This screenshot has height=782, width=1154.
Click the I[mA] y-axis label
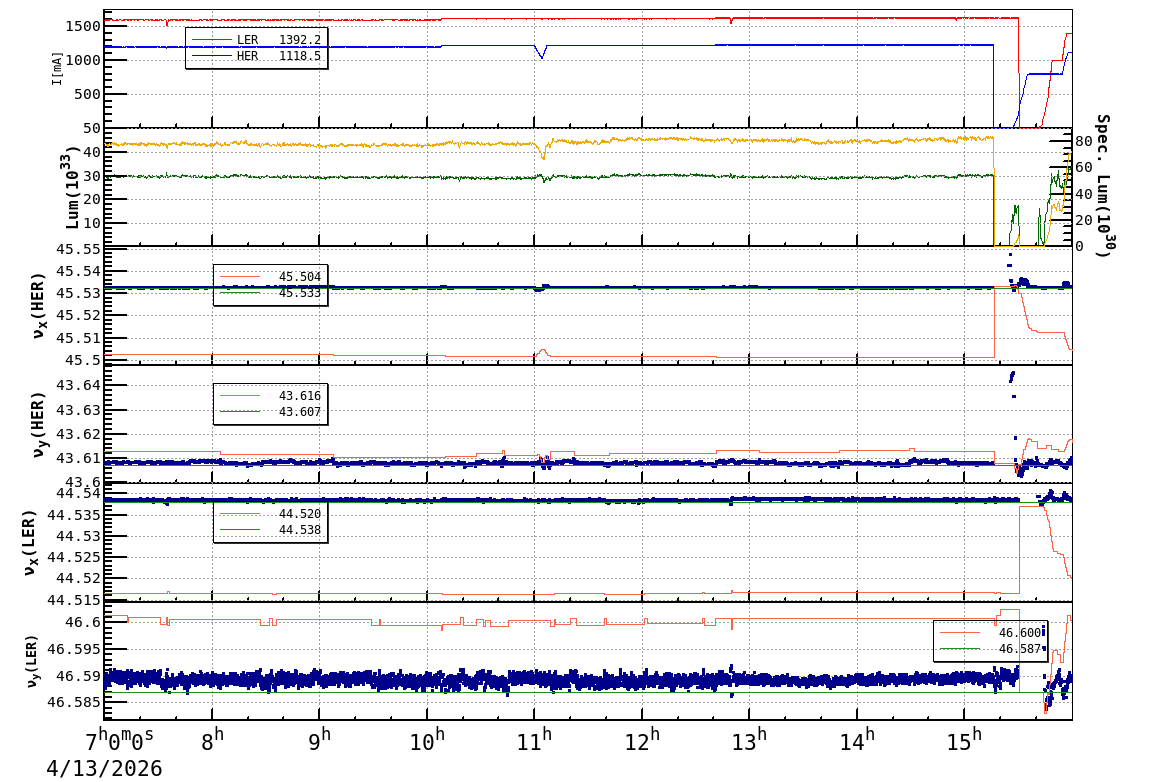[58, 69]
